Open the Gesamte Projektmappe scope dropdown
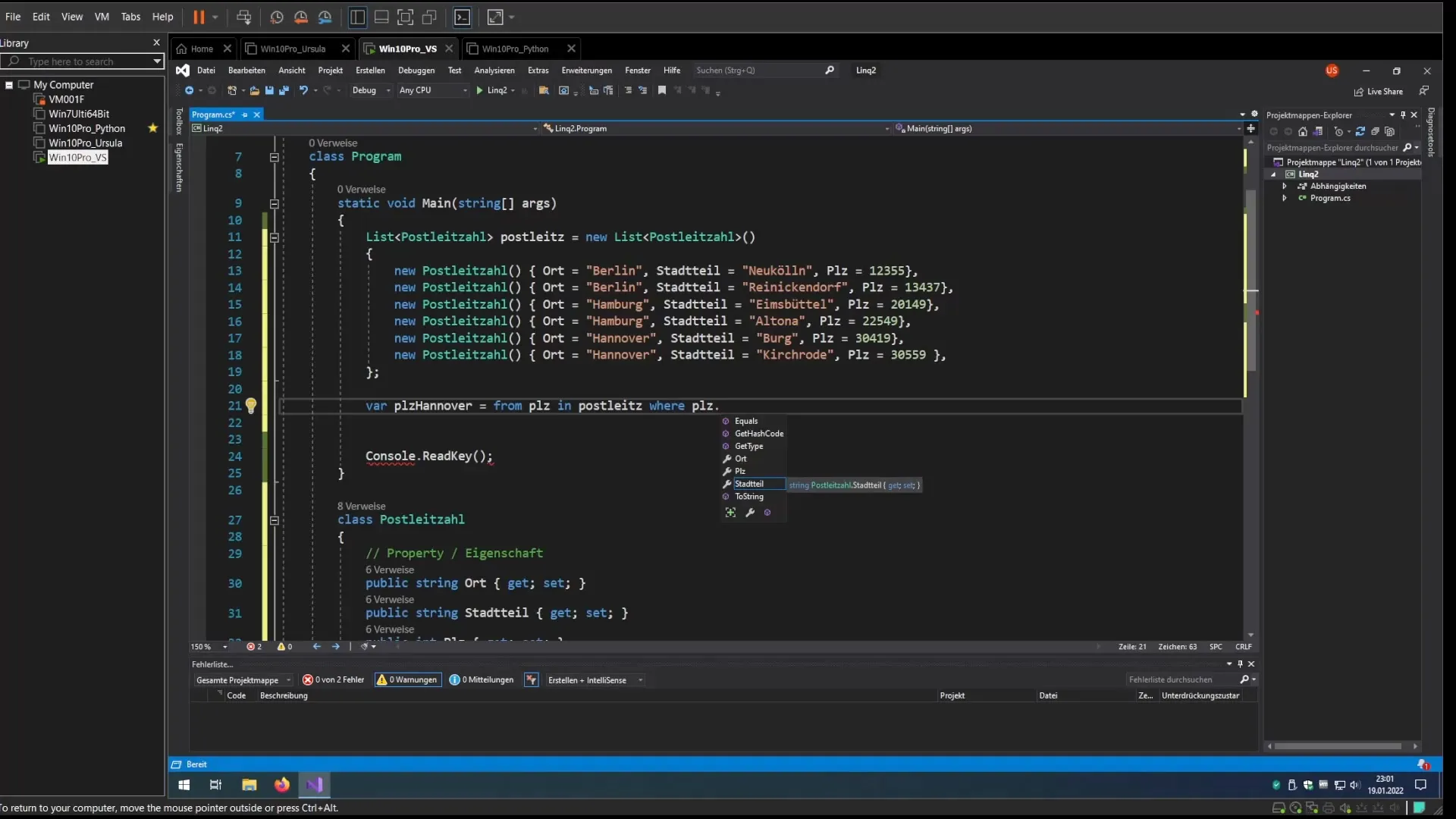Image resolution: width=1456 pixels, height=819 pixels. (243, 680)
